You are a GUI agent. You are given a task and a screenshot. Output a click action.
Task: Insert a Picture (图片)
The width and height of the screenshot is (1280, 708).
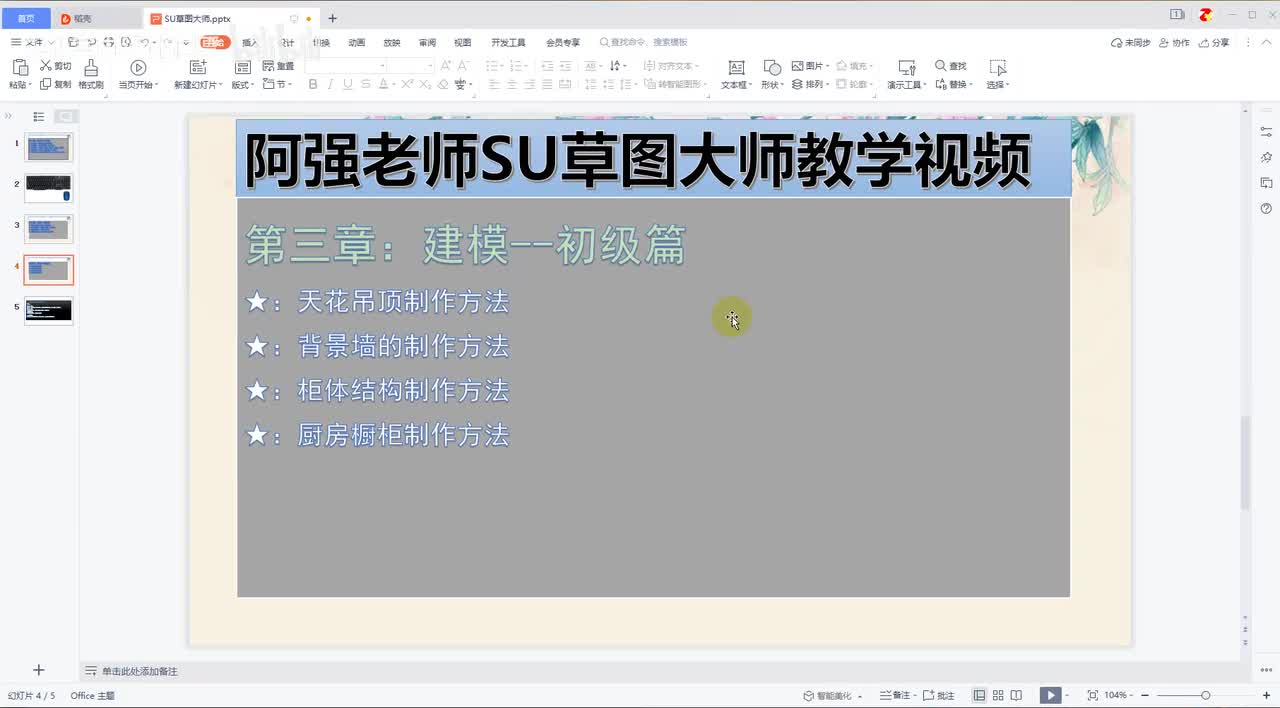coord(809,66)
